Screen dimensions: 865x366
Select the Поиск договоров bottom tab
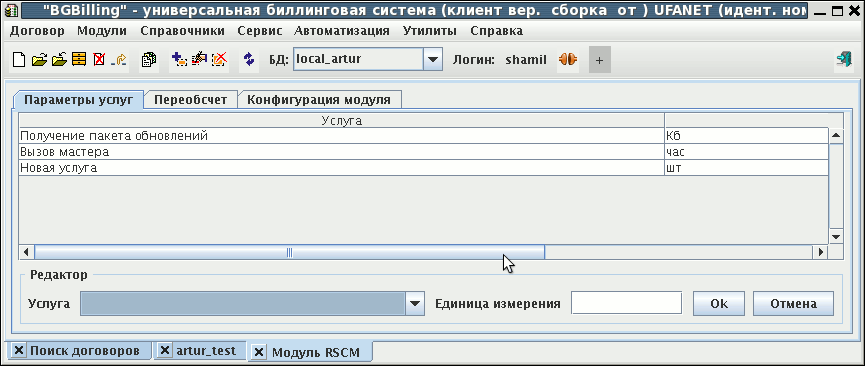84,351
